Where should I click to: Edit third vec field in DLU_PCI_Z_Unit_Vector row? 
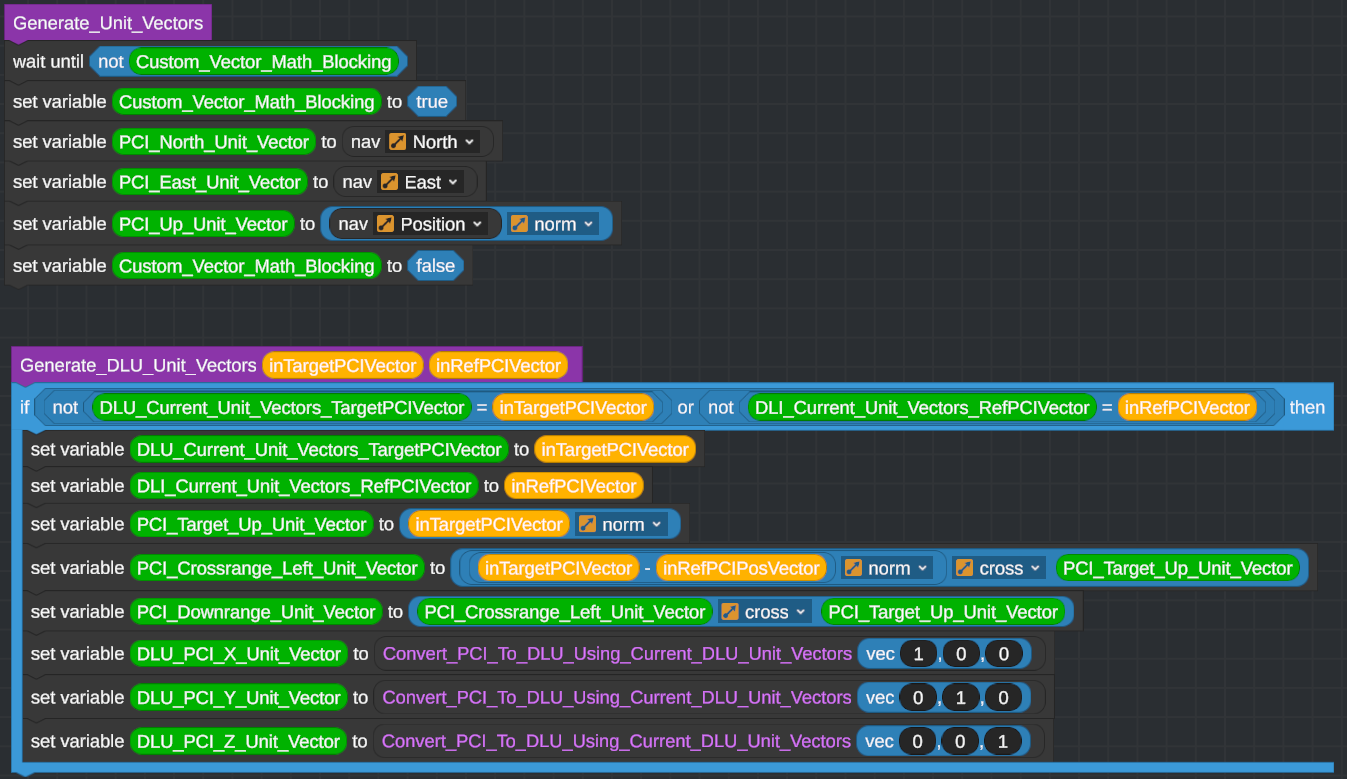[1004, 742]
